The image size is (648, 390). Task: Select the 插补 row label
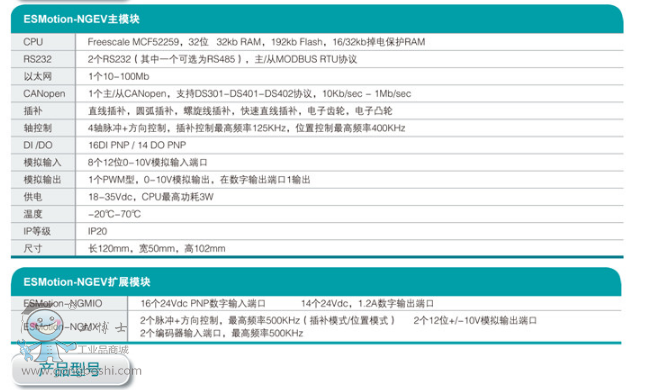click(x=33, y=111)
